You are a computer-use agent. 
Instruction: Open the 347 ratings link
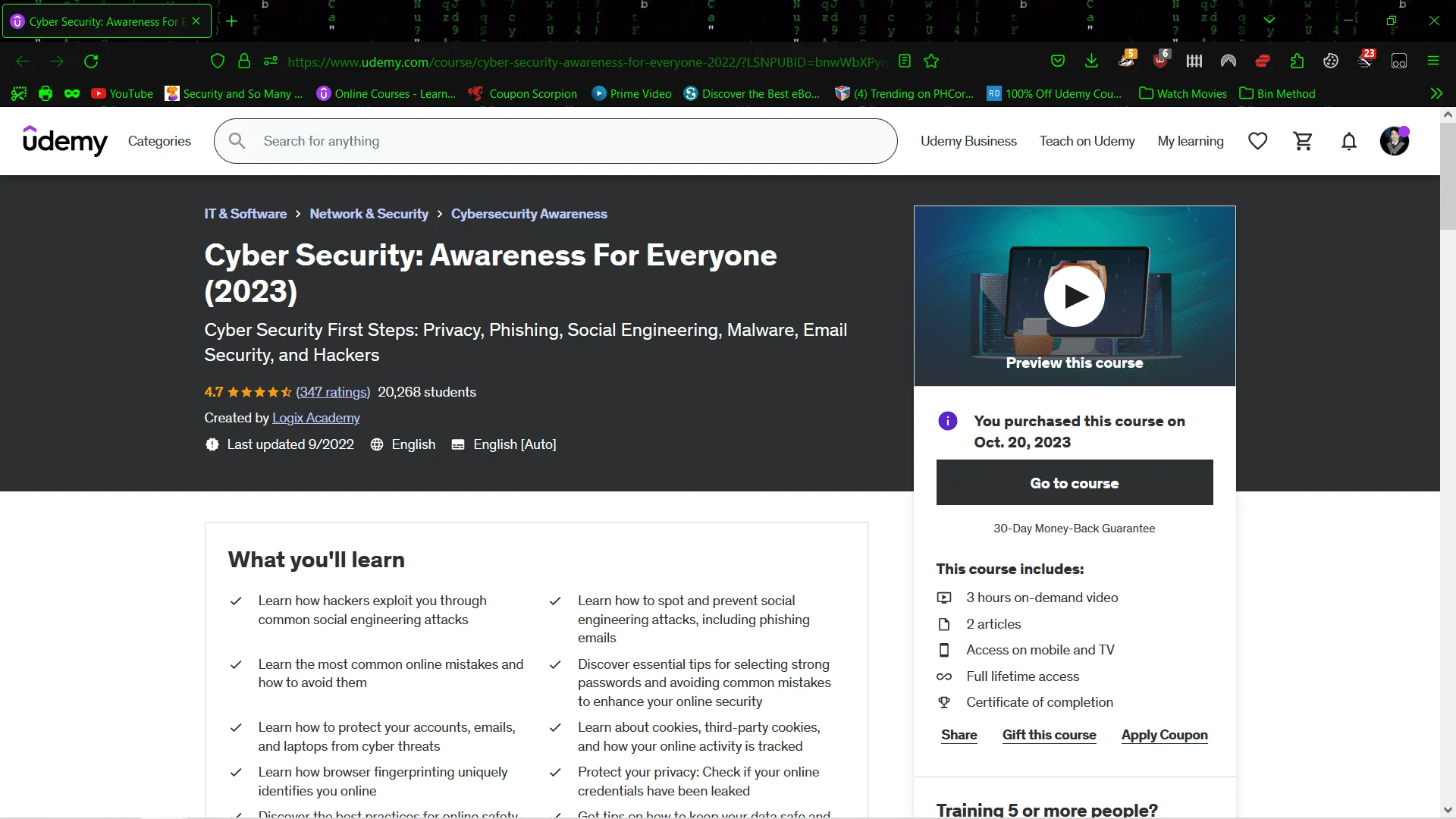(333, 392)
